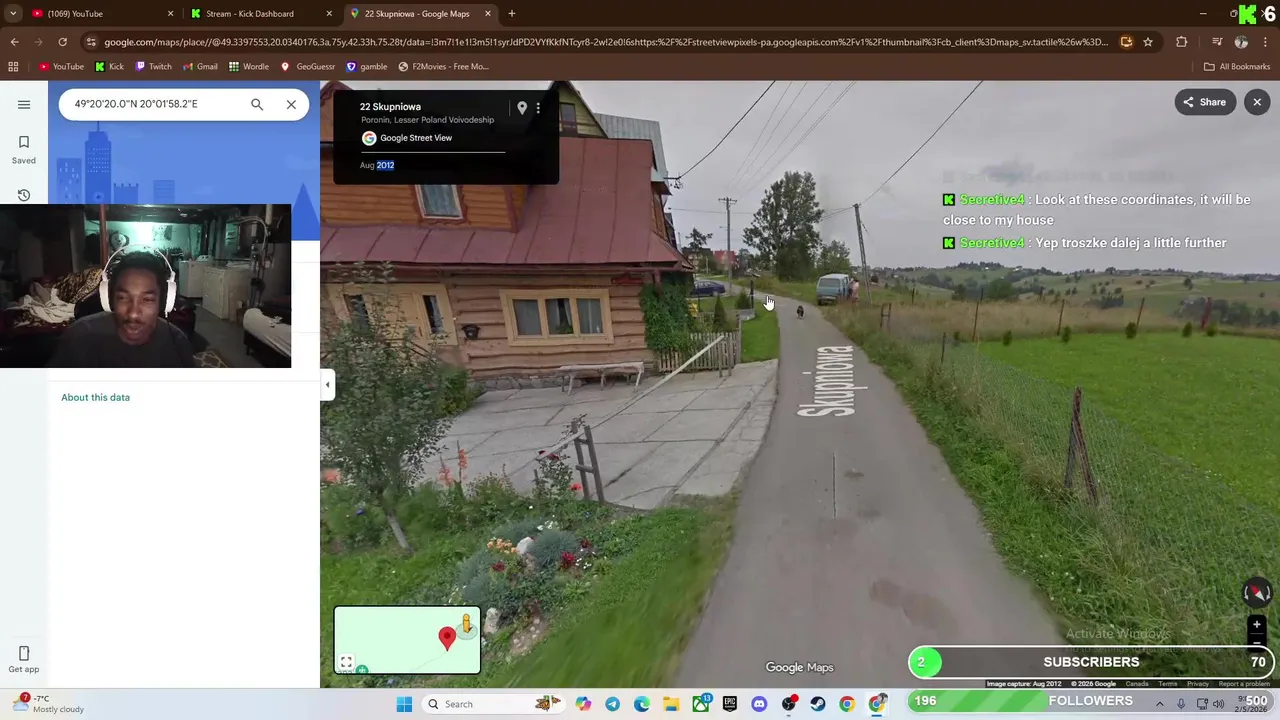This screenshot has height=720, width=1280.
Task: Open Epic Games from the taskbar
Action: pyautogui.click(x=730, y=704)
